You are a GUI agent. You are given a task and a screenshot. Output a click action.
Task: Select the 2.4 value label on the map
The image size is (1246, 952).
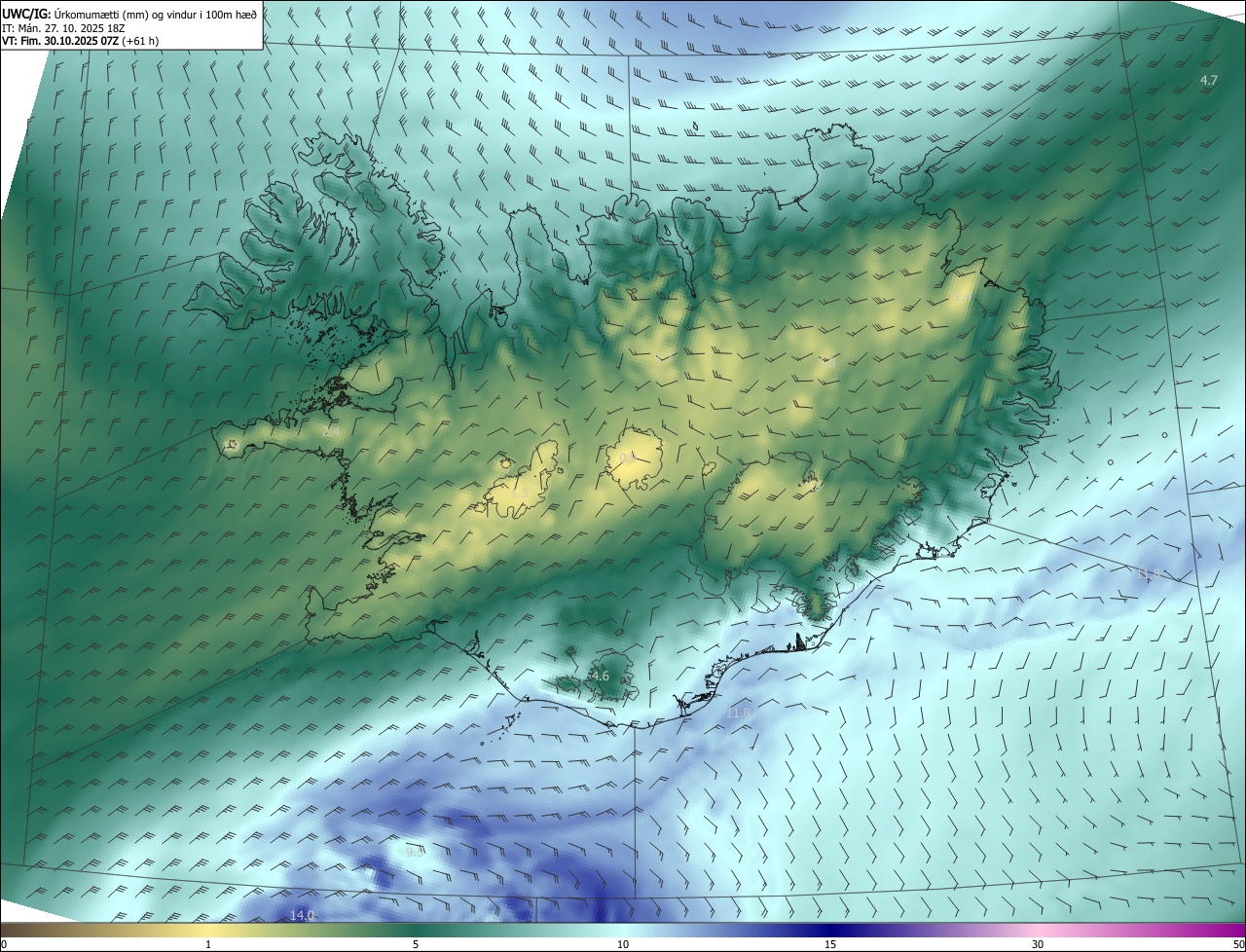[331, 431]
